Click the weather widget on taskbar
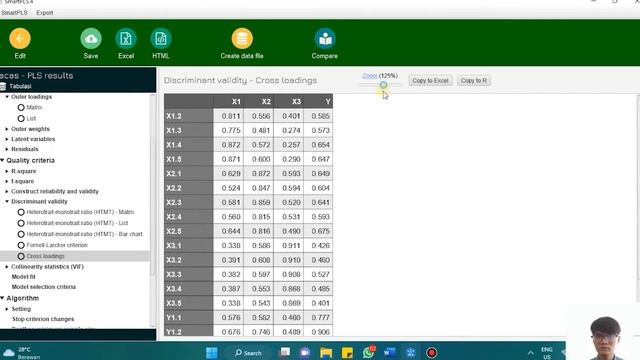Screen dimensions: 640x360 [21, 353]
